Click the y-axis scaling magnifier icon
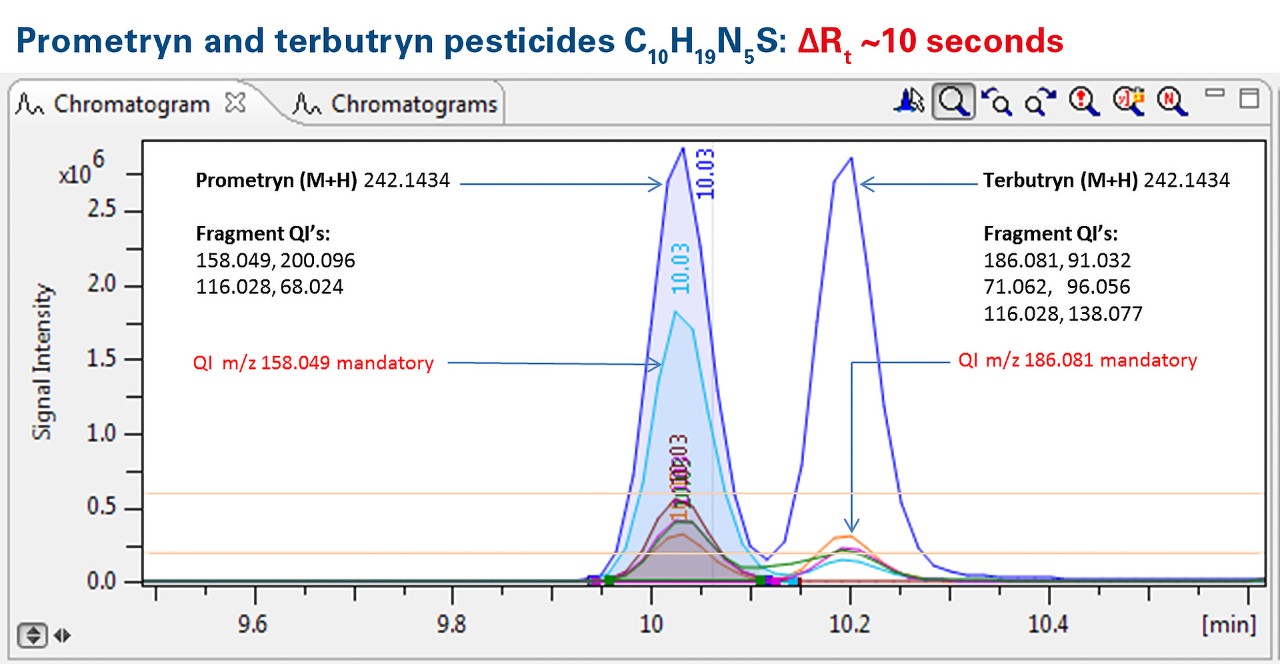This screenshot has height=664, width=1280. [1128, 102]
